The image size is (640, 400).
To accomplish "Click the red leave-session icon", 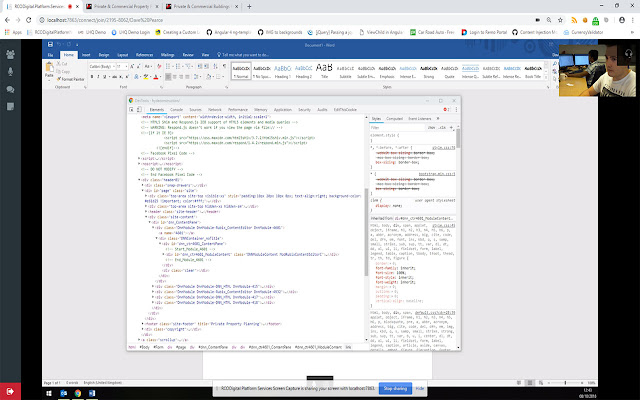I will point(10,391).
